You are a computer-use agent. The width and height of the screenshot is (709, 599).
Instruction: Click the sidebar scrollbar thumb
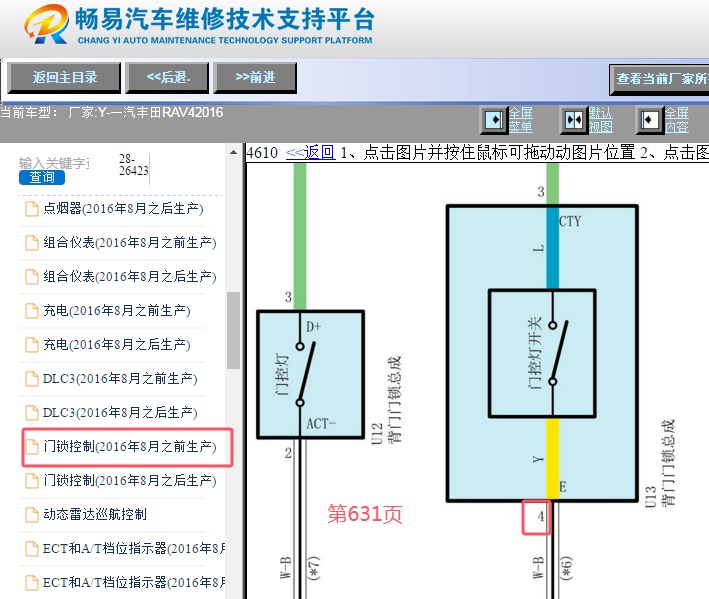click(x=233, y=330)
